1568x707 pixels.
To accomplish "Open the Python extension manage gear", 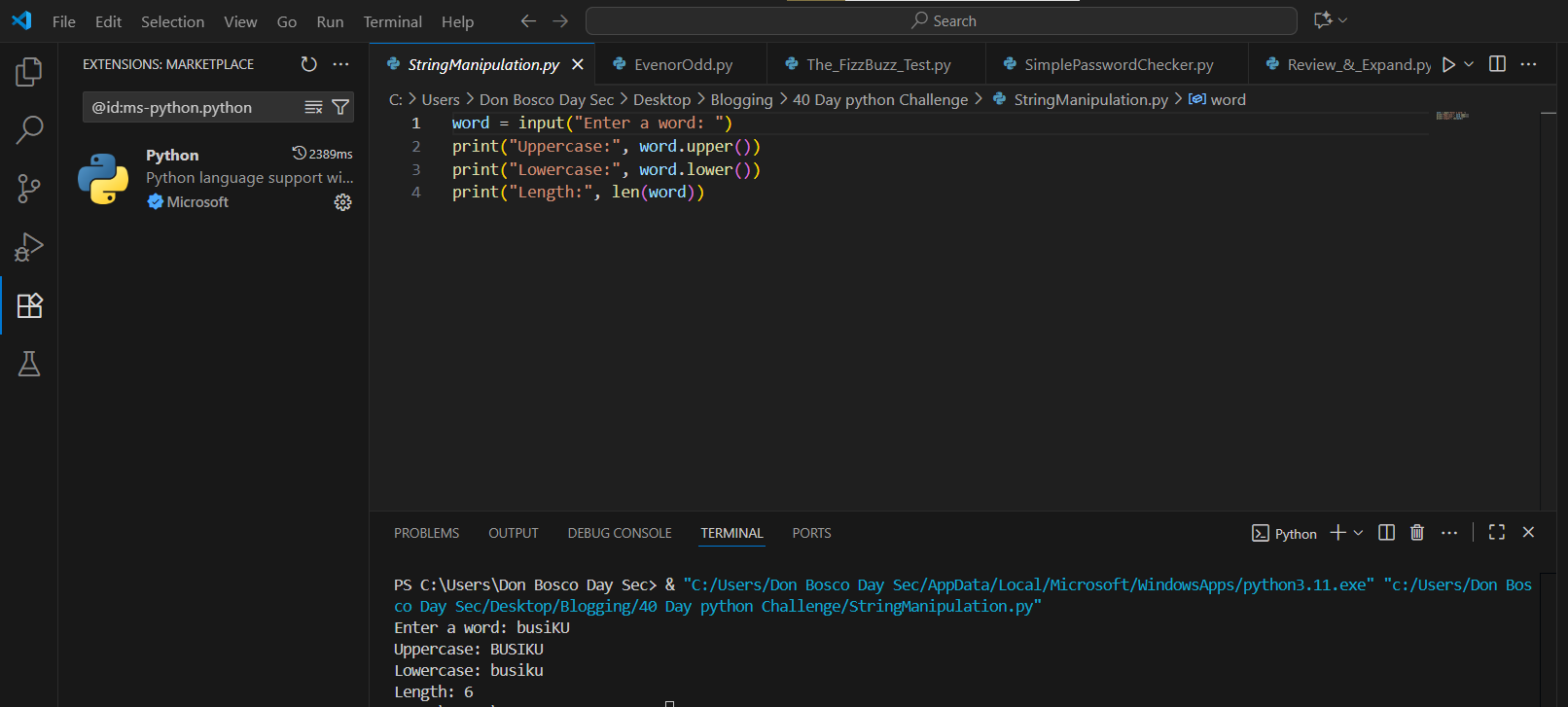I will [x=342, y=202].
